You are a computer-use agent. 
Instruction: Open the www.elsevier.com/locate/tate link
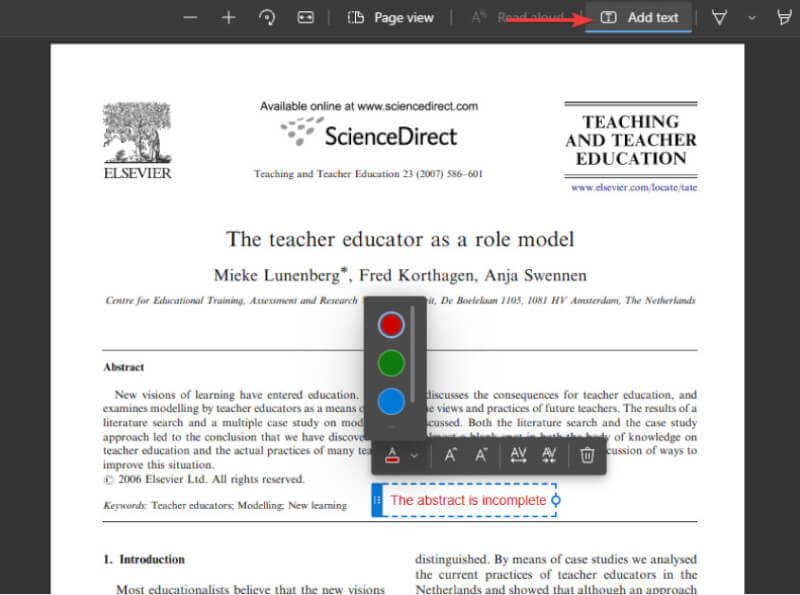click(x=634, y=187)
